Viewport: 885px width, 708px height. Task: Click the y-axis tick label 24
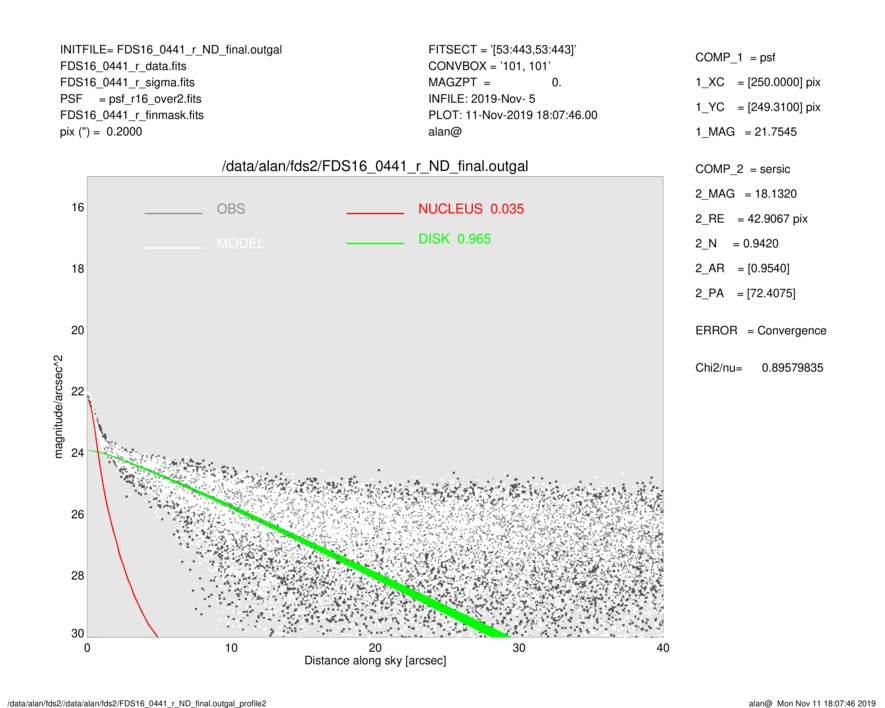click(77, 453)
